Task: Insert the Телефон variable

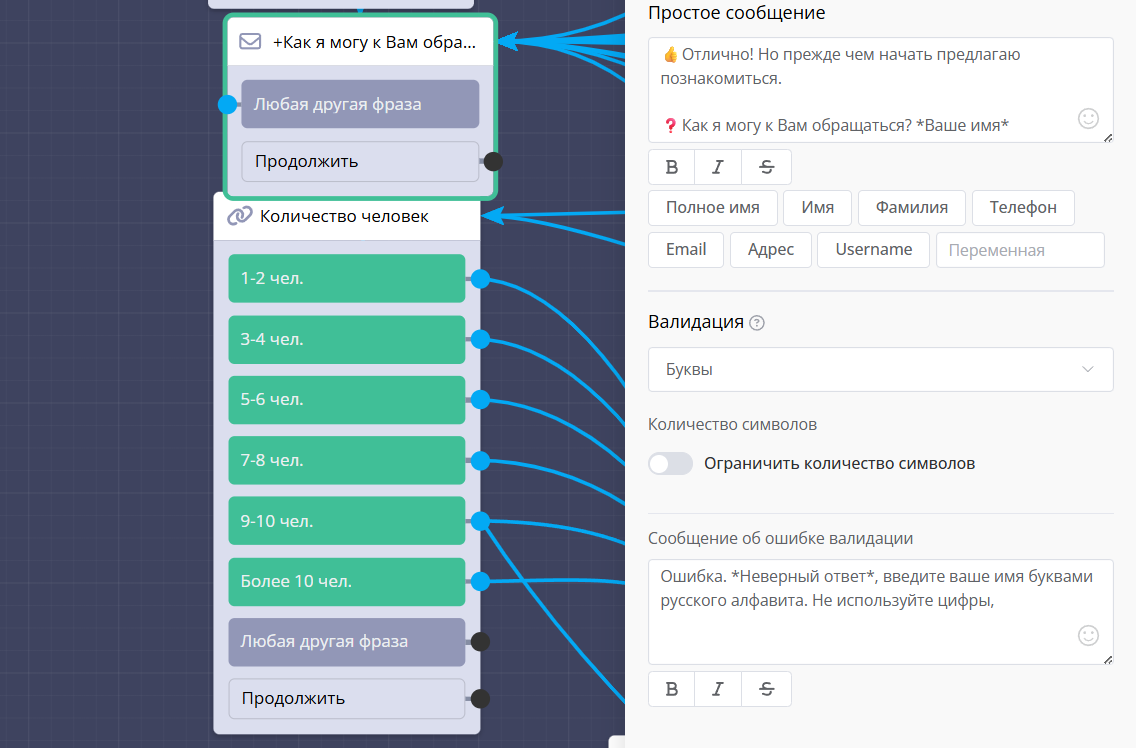Action: 1023,208
